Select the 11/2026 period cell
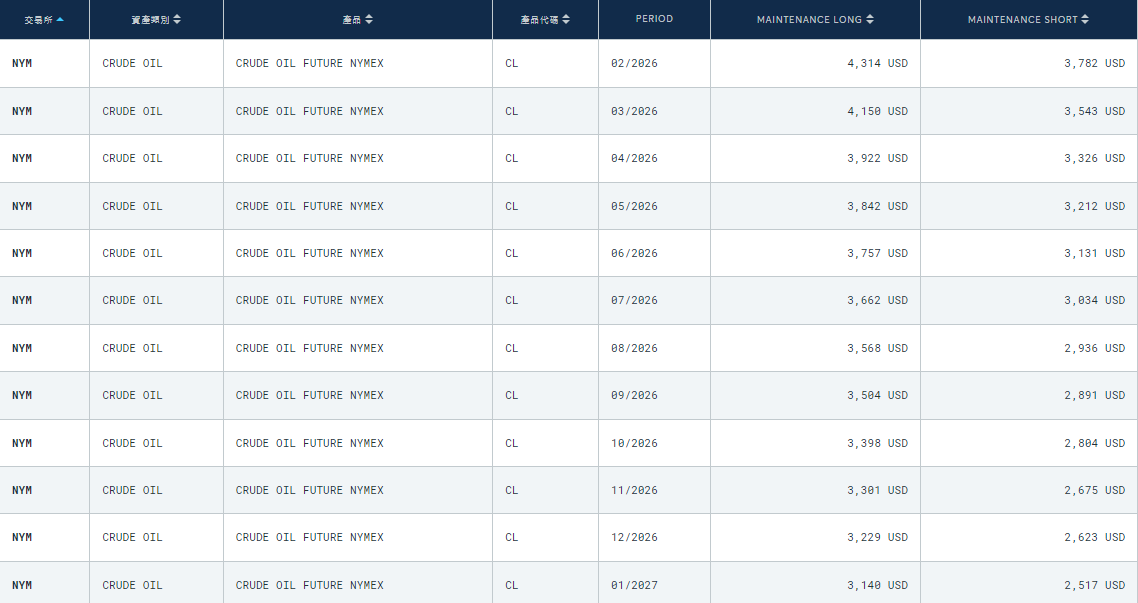The image size is (1138, 603). 634,490
